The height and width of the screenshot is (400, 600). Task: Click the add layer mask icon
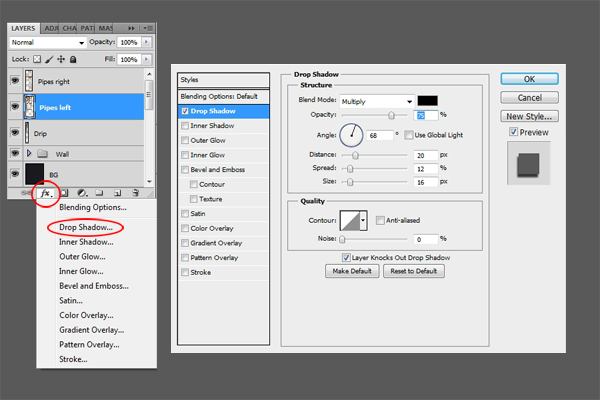pyautogui.click(x=65, y=191)
